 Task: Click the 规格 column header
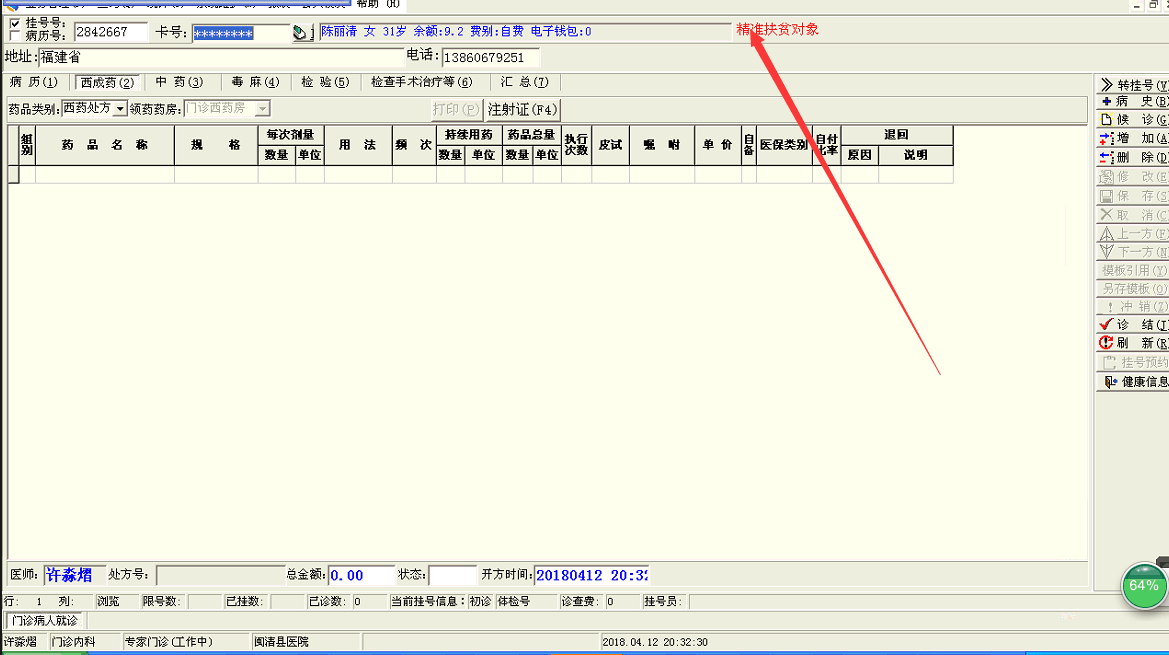(x=216, y=145)
